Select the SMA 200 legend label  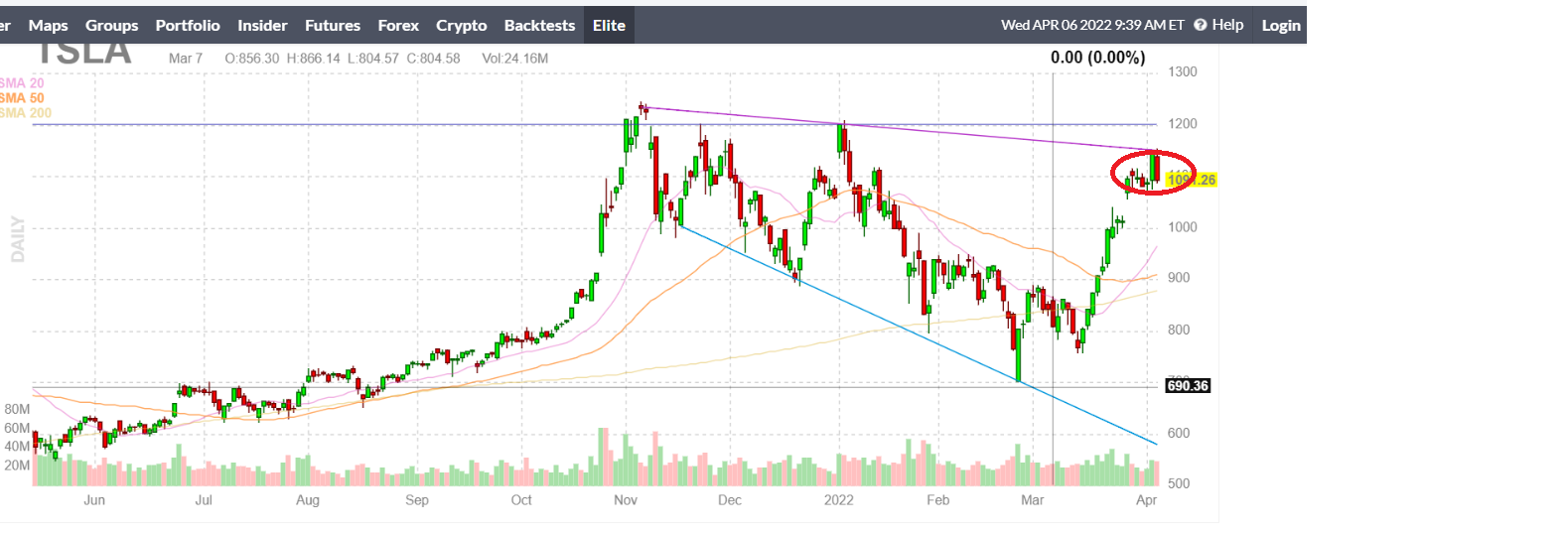pos(26,113)
